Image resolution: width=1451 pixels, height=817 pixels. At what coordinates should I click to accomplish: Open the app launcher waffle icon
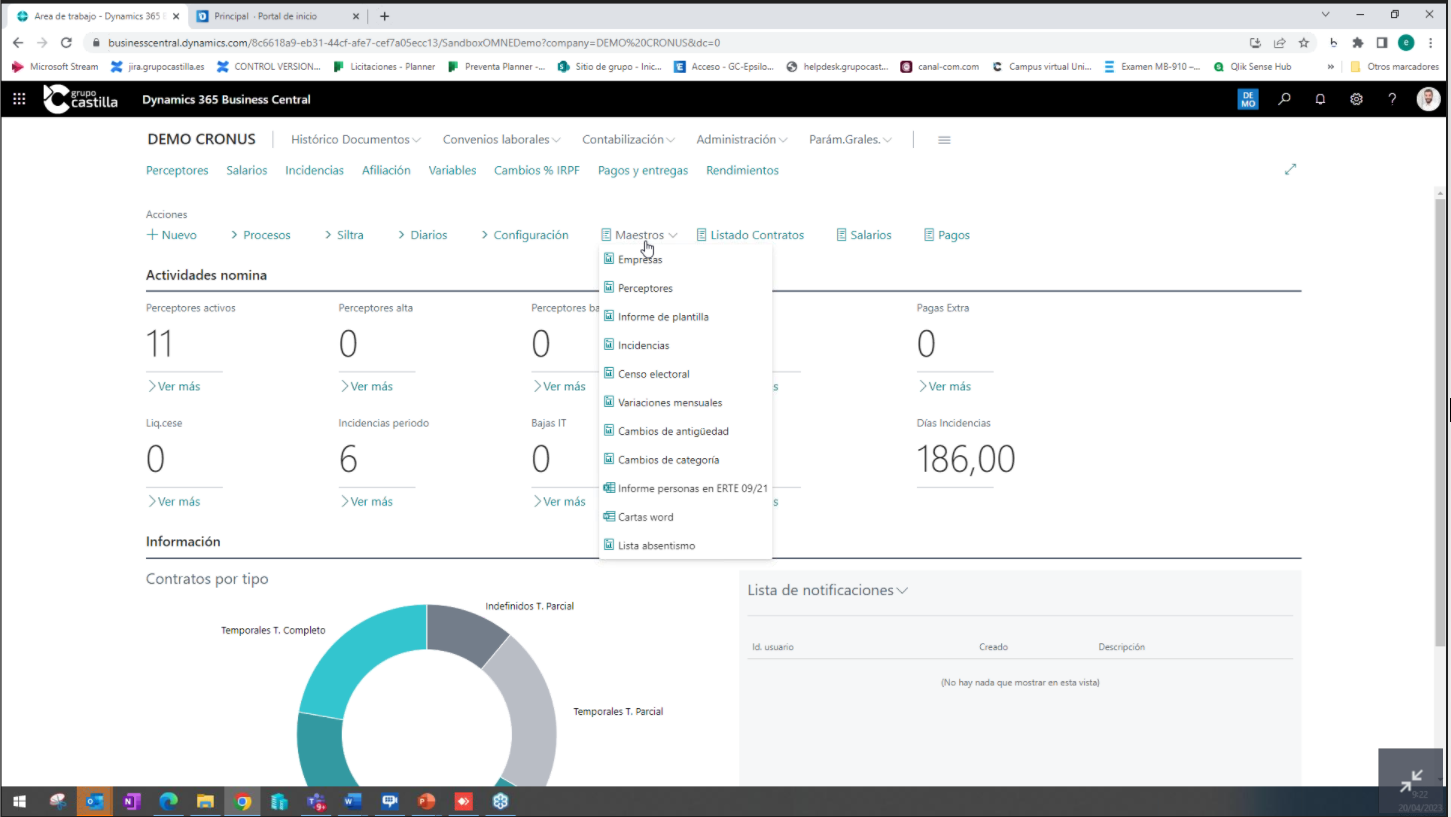coord(19,99)
